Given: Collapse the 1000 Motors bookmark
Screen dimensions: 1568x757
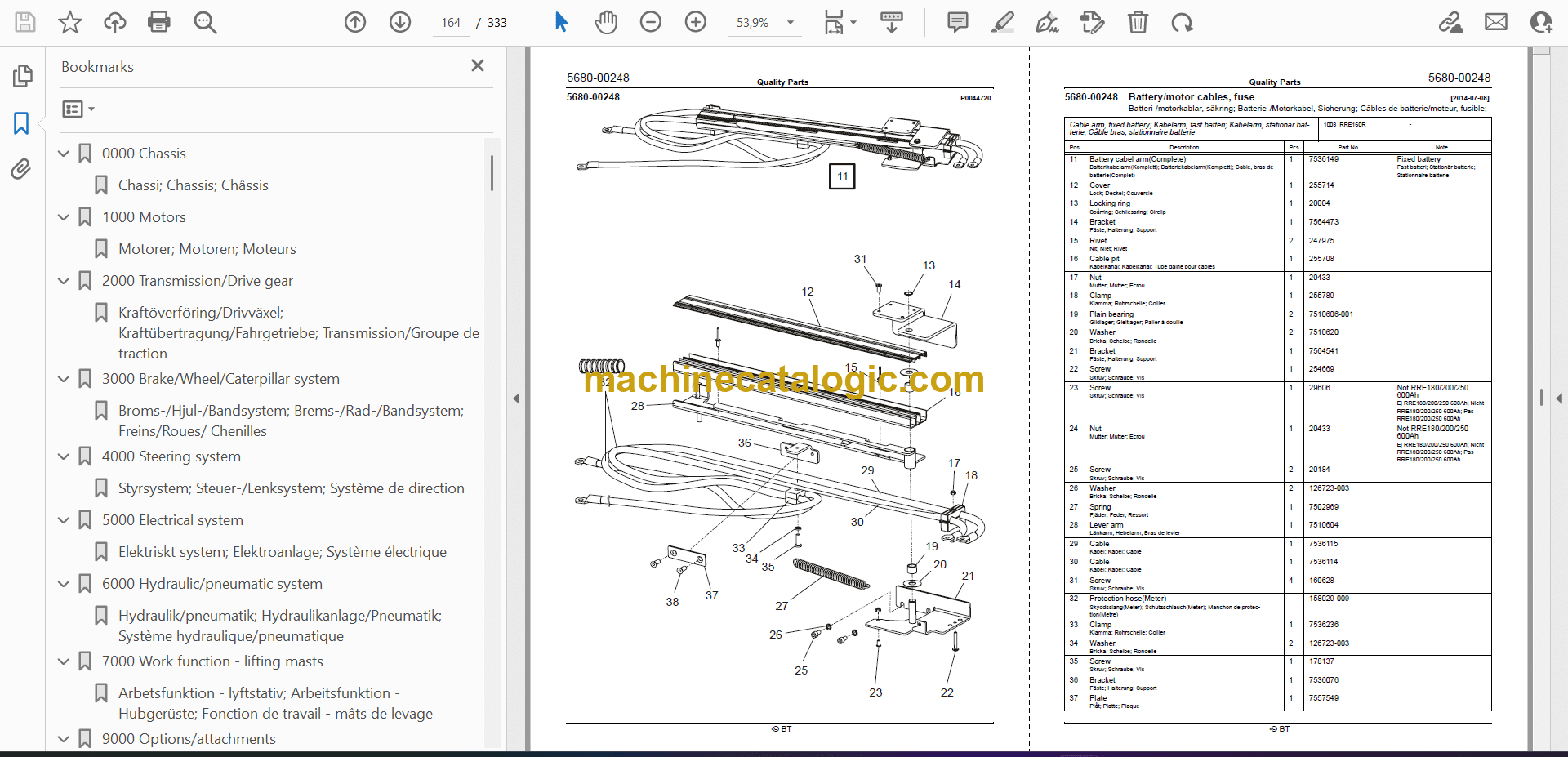Looking at the screenshot, I should pos(64,217).
